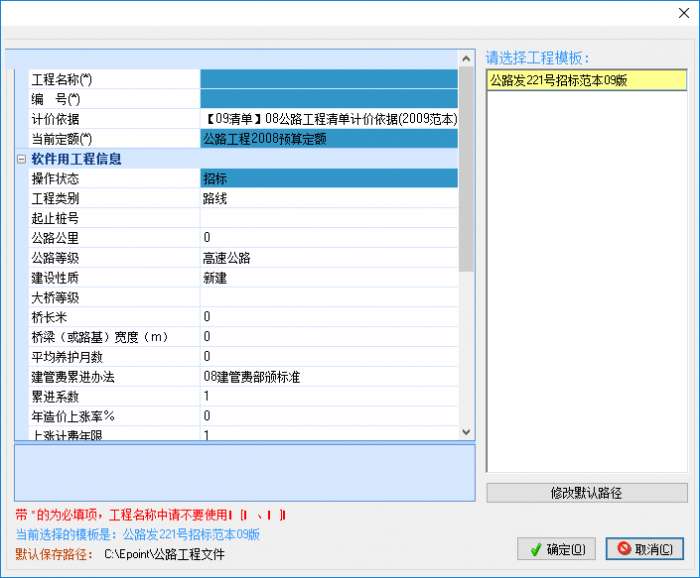Click the scrollbar up arrow
Image resolution: width=700 pixels, height=578 pixels.
click(x=466, y=58)
